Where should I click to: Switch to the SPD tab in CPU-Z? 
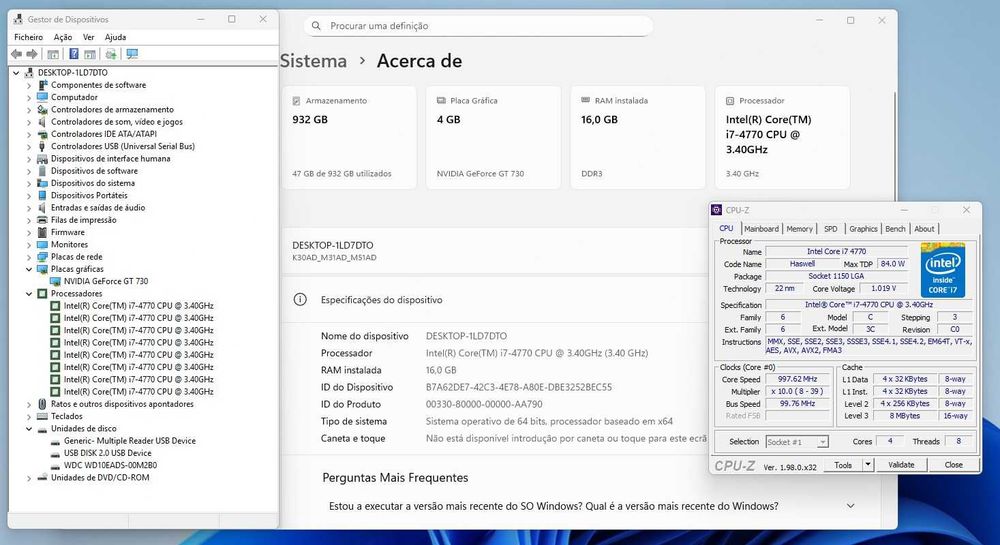tap(830, 229)
